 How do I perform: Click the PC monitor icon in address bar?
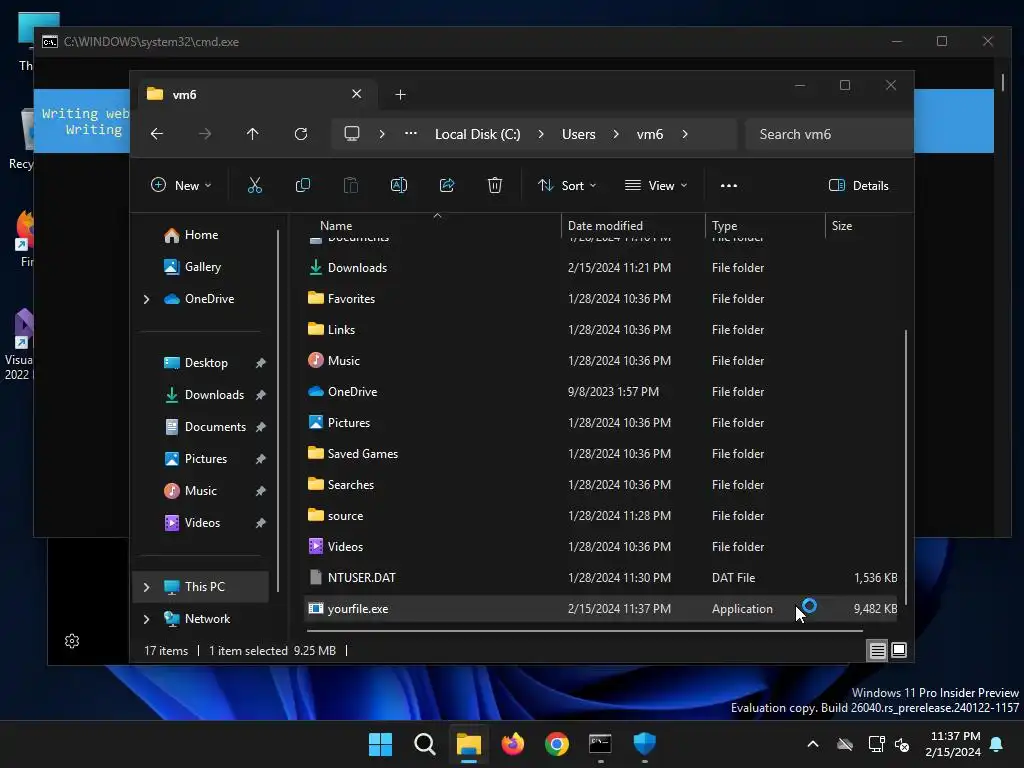tap(352, 134)
